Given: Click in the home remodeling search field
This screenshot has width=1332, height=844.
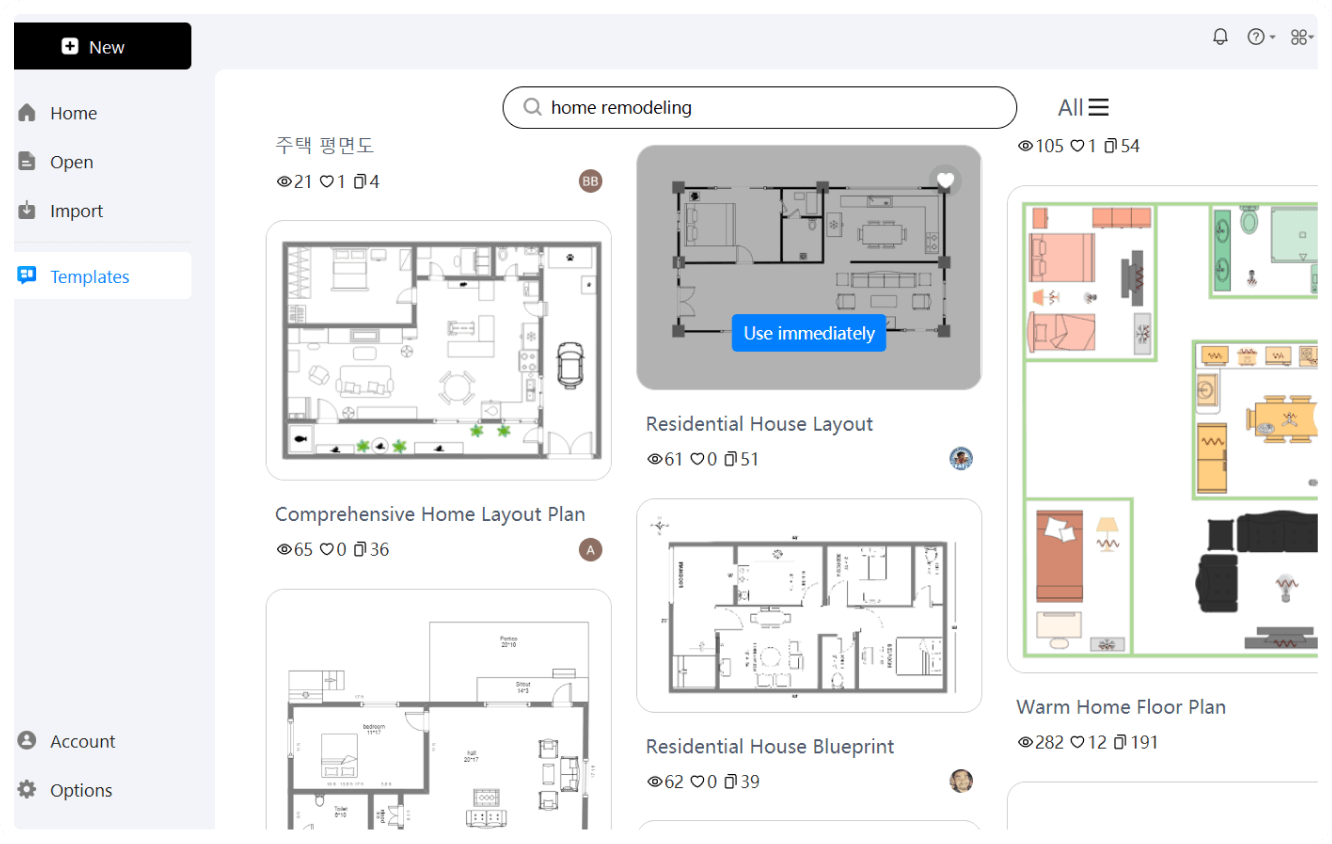Looking at the screenshot, I should 759,107.
